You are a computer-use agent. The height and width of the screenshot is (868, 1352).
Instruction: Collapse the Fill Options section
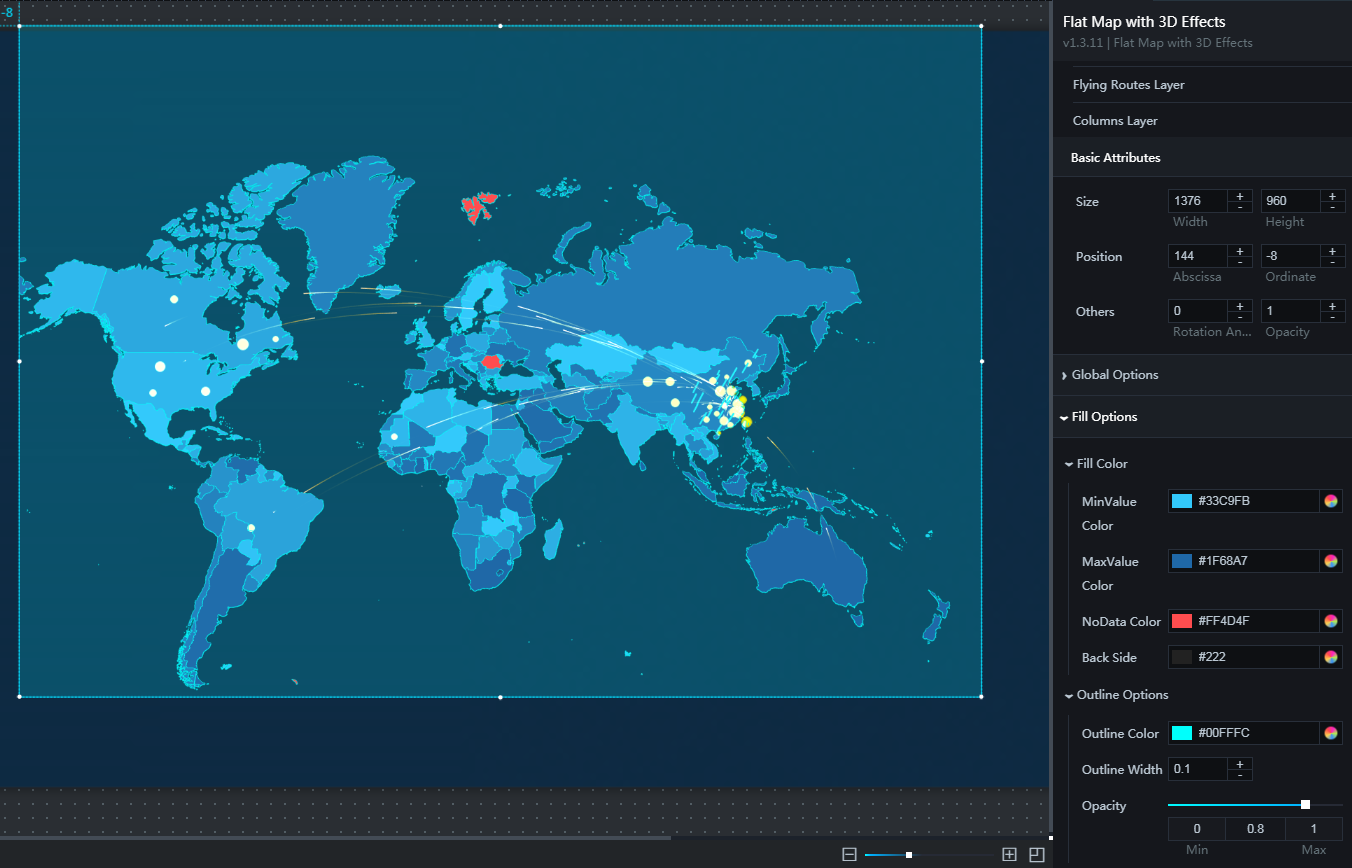pyautogui.click(x=1104, y=417)
